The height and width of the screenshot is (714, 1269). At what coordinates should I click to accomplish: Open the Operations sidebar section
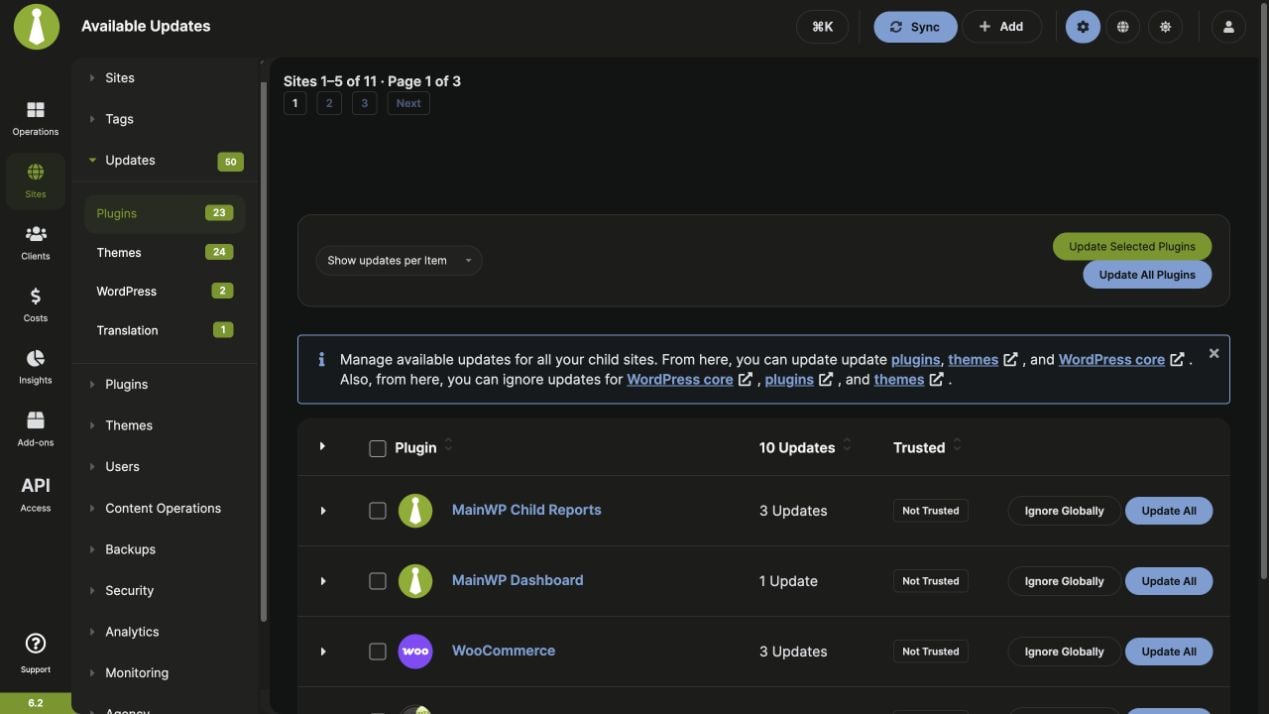[35, 118]
